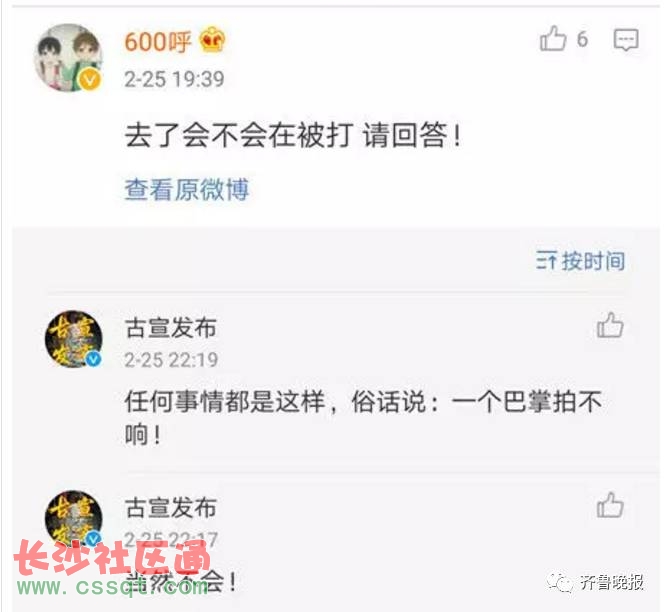Click the crown badge next to 600呼
This screenshot has height=612, width=665.
[x=212, y=40]
